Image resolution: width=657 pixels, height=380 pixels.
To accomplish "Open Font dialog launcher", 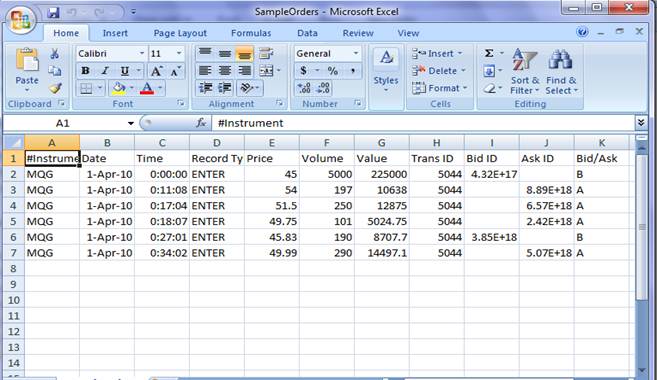I will coord(181,103).
